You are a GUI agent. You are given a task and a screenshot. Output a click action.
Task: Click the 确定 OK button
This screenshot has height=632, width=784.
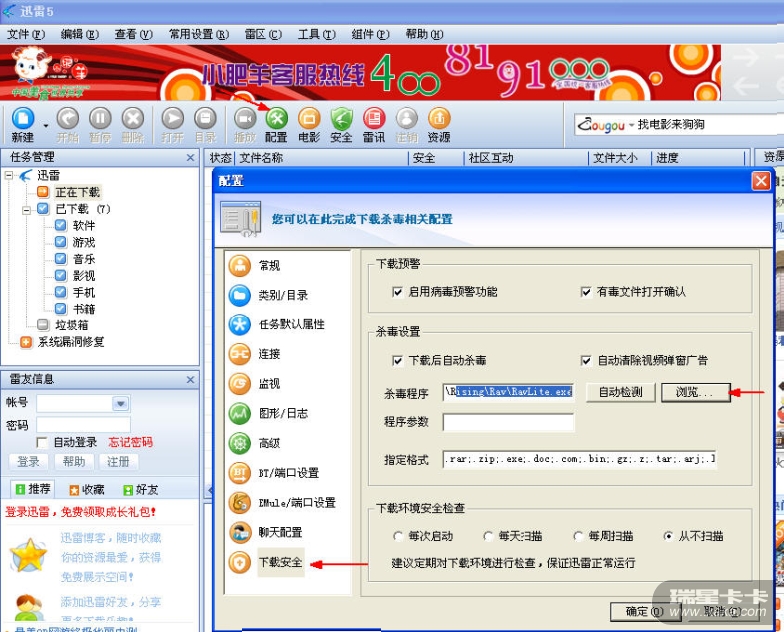pyautogui.click(x=644, y=612)
